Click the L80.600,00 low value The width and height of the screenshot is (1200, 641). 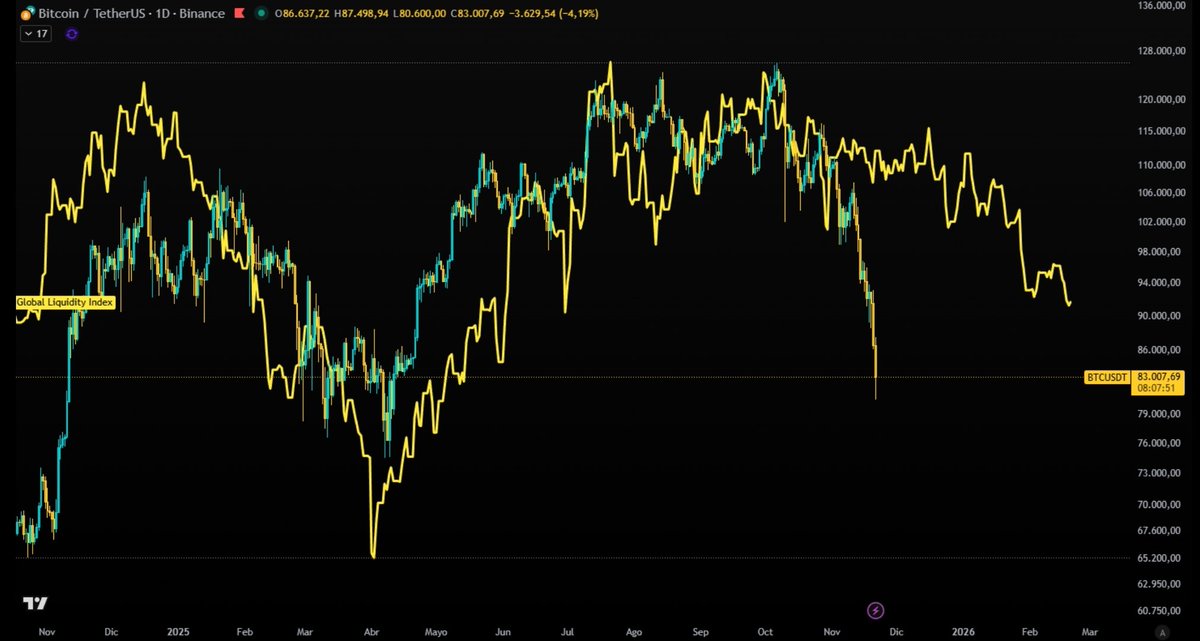(x=421, y=13)
